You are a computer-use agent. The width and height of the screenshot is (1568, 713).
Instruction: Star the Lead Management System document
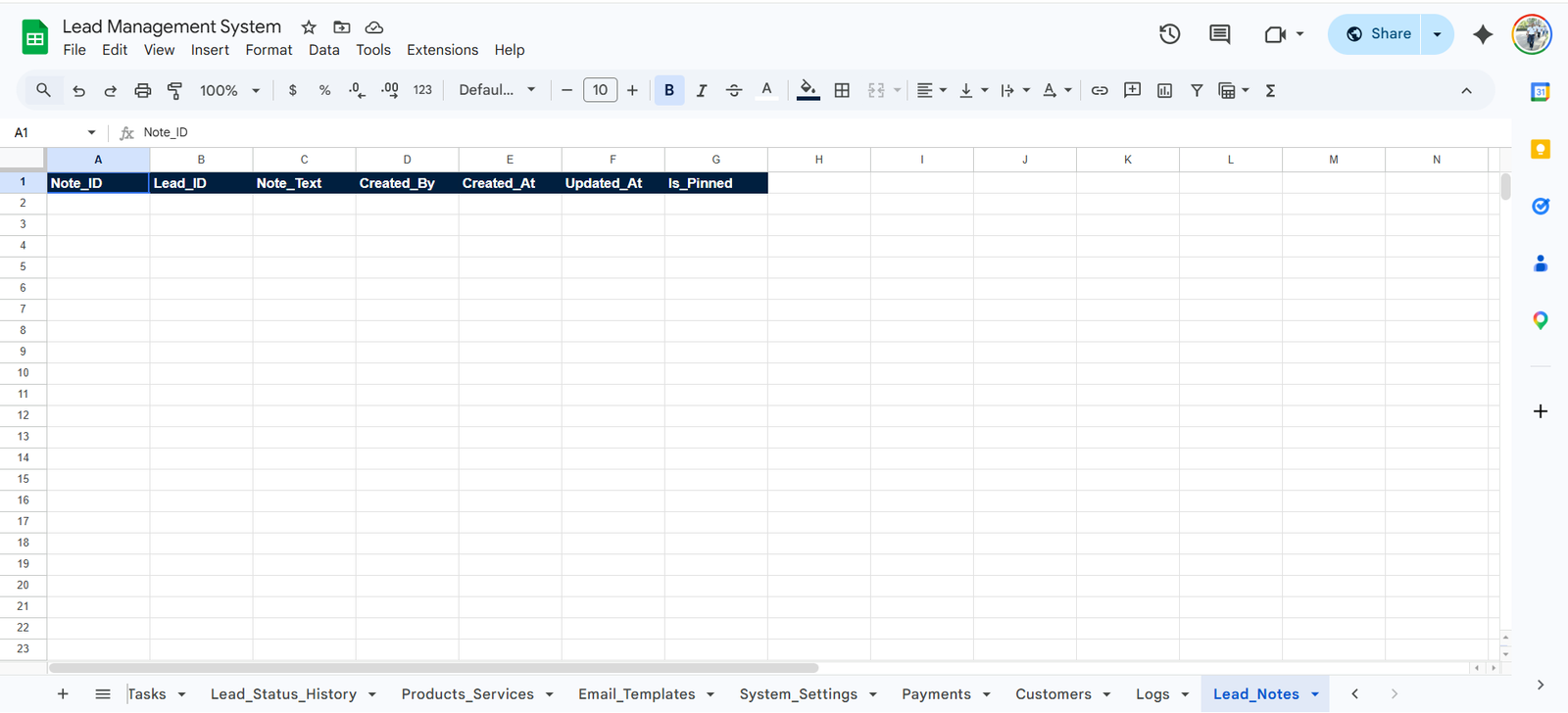pos(309,27)
